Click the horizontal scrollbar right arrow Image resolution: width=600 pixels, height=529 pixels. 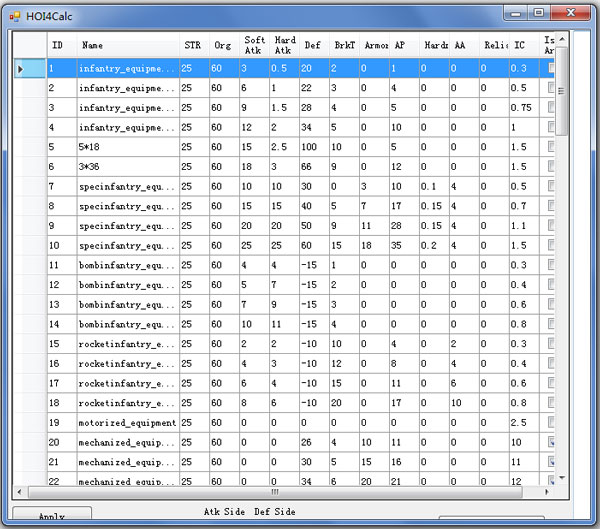(x=547, y=492)
